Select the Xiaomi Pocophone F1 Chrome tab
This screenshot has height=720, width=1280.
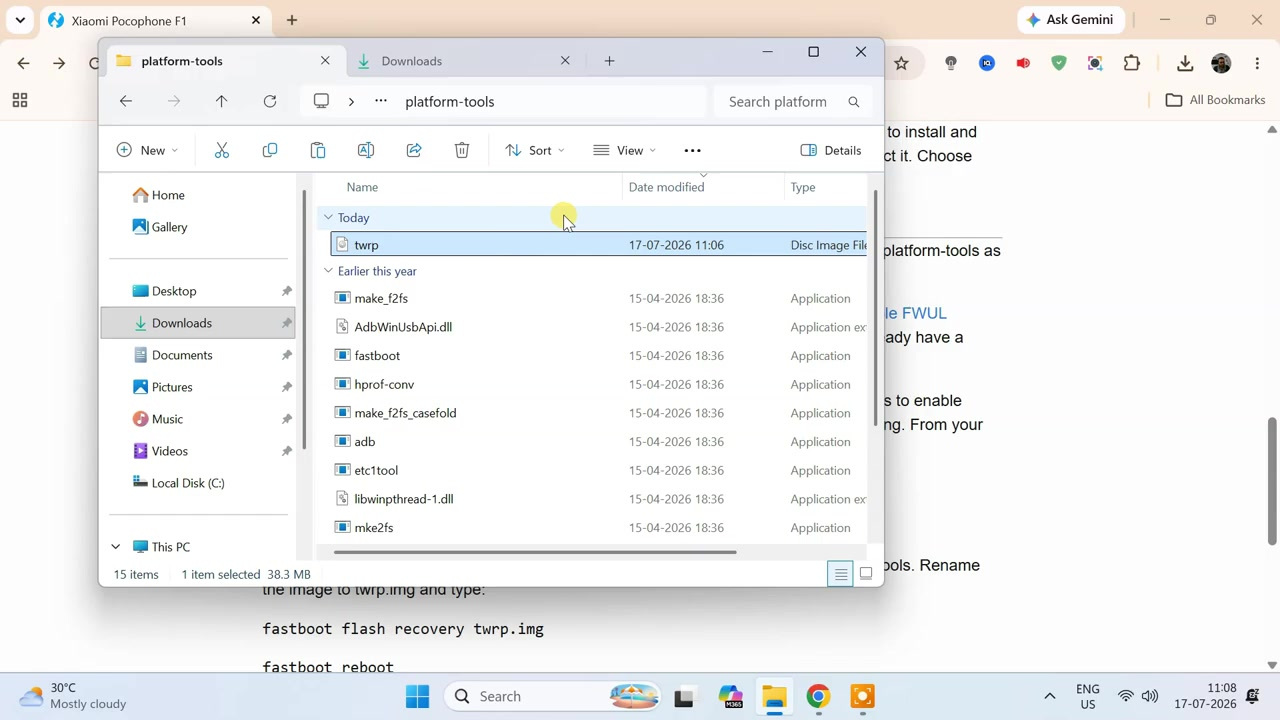coord(154,20)
